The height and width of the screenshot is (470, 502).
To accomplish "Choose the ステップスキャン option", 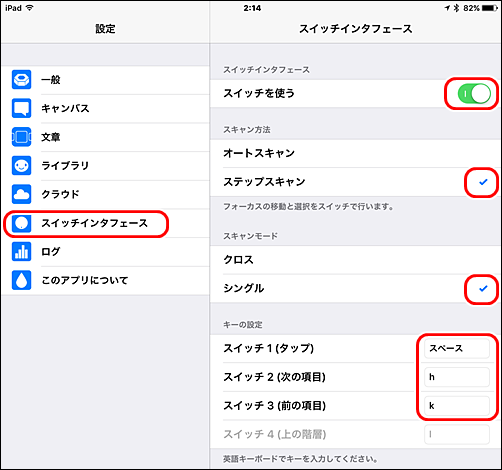I will tap(356, 182).
